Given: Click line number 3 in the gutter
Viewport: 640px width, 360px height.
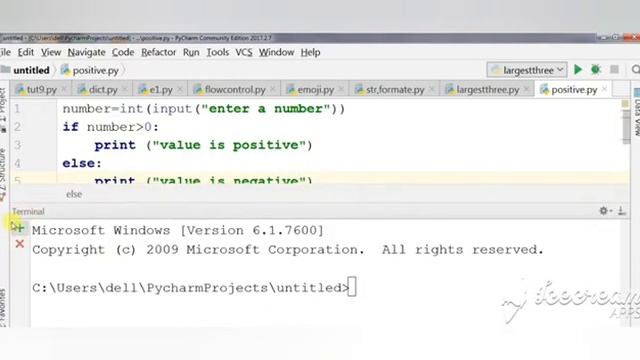Looking at the screenshot, I should 18,145.
